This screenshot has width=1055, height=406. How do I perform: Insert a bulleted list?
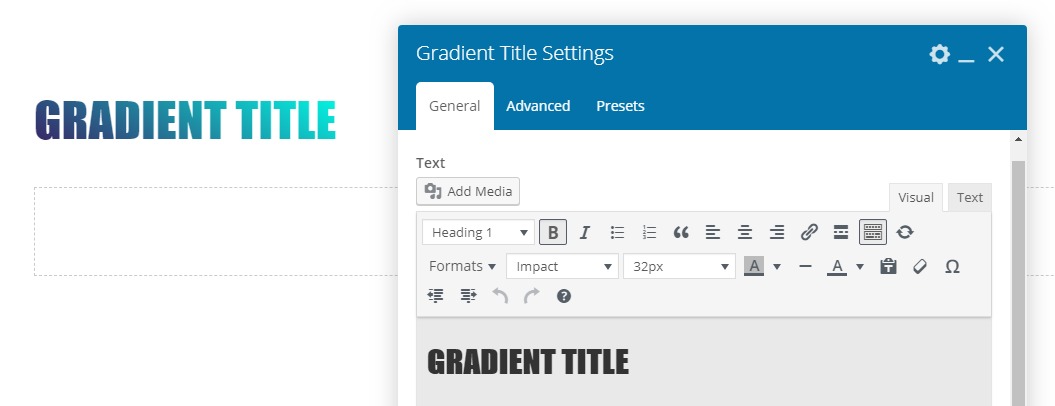pyautogui.click(x=617, y=232)
